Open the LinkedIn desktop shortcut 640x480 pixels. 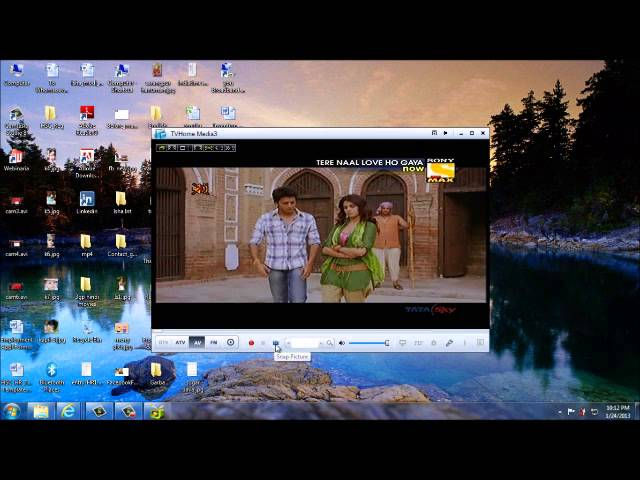click(87, 203)
